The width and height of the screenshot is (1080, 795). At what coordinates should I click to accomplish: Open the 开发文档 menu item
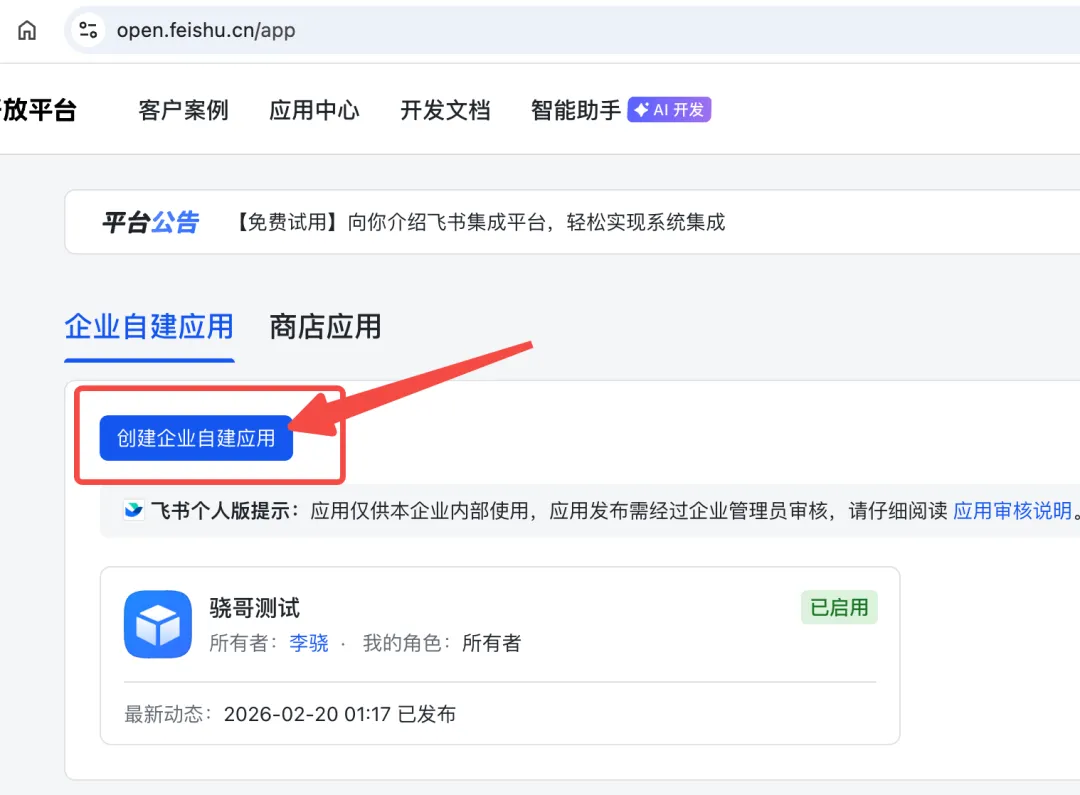coord(445,110)
